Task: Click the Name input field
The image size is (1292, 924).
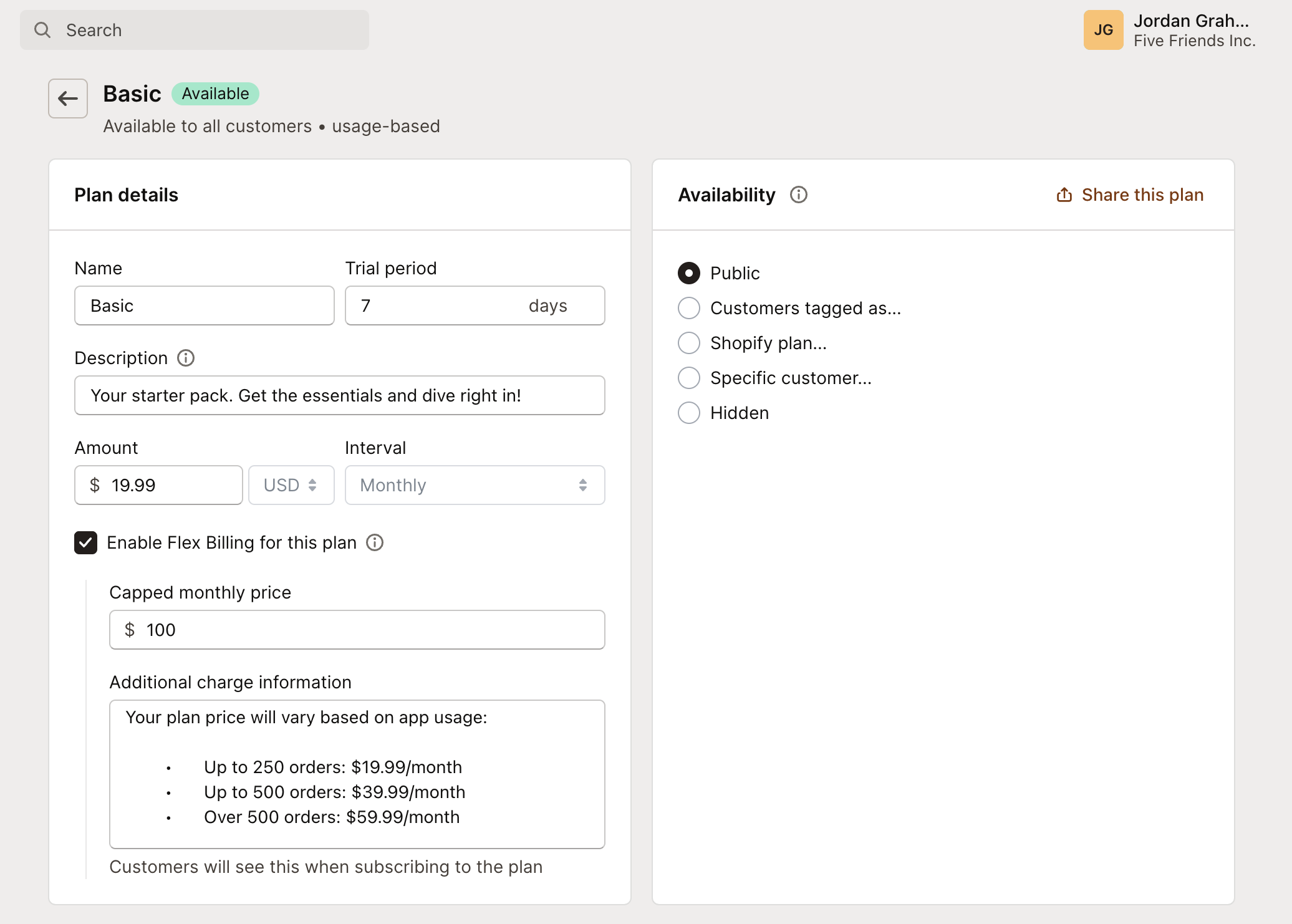Action: pyautogui.click(x=204, y=305)
